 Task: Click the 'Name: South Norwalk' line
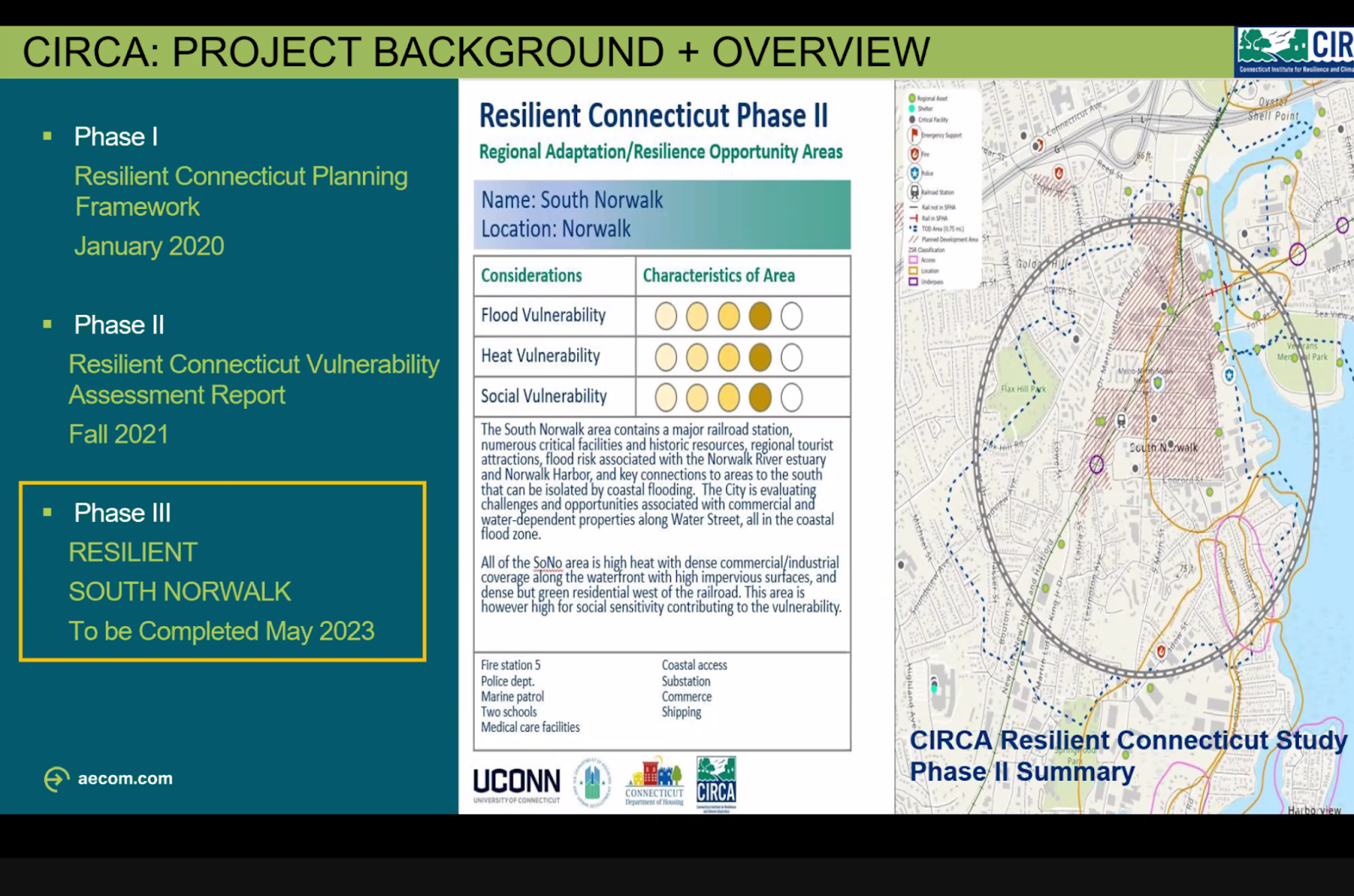click(x=572, y=200)
